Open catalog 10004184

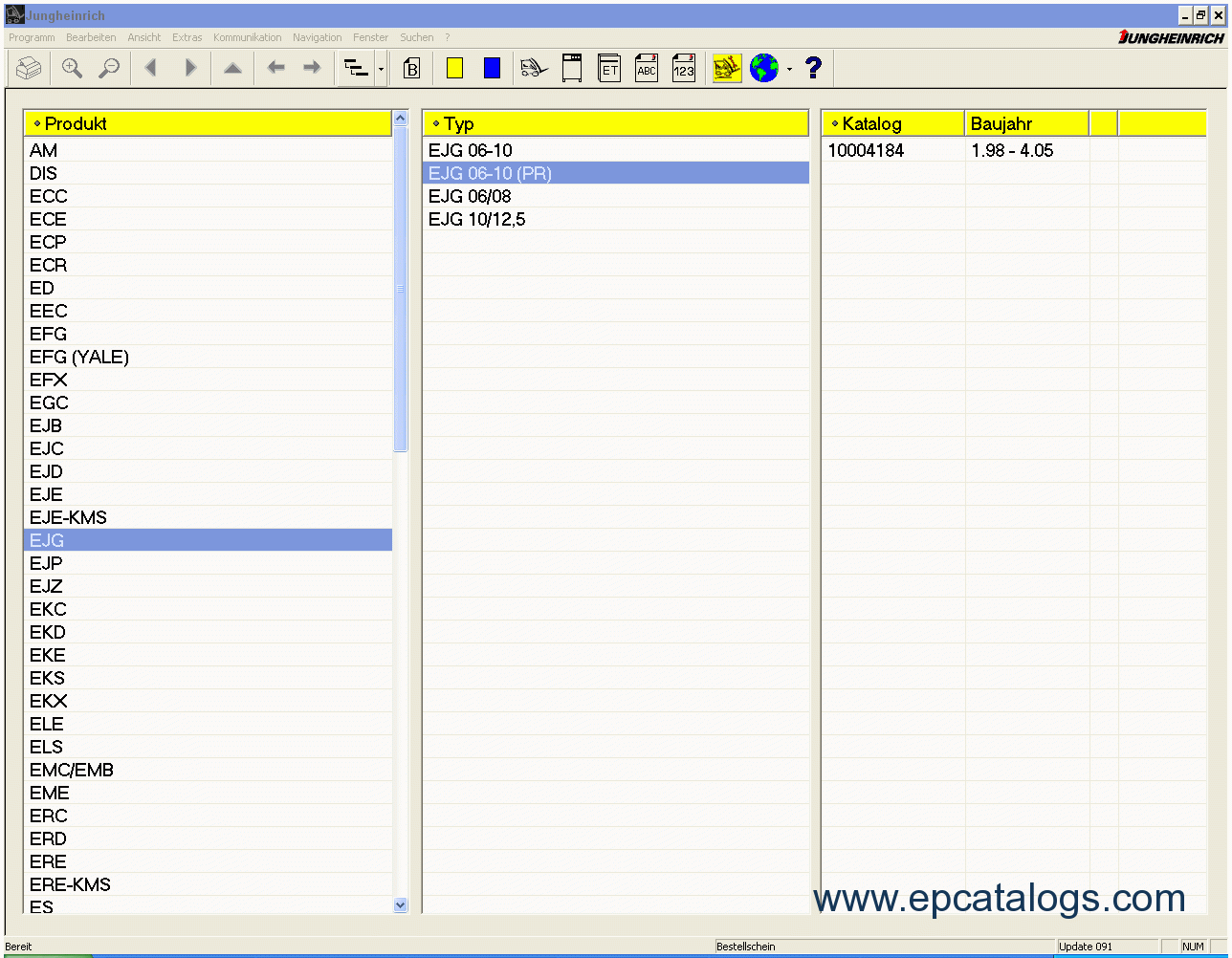[x=866, y=150]
